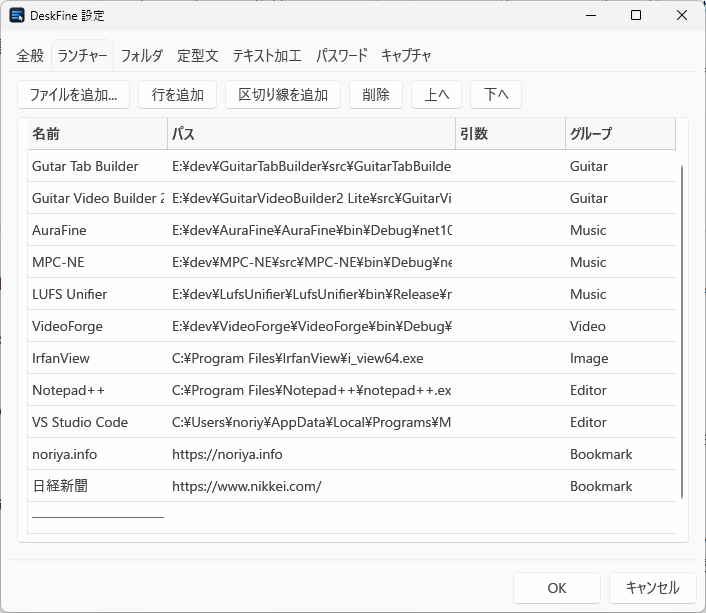
Task: Move the row up with 上へ
Action: tap(436, 95)
